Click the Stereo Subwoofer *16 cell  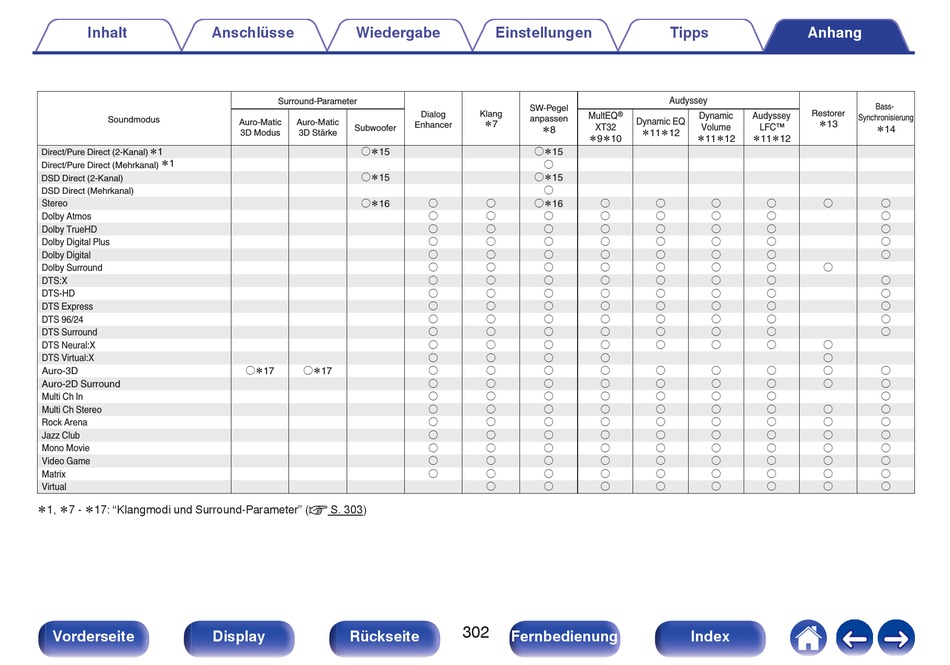click(x=375, y=203)
